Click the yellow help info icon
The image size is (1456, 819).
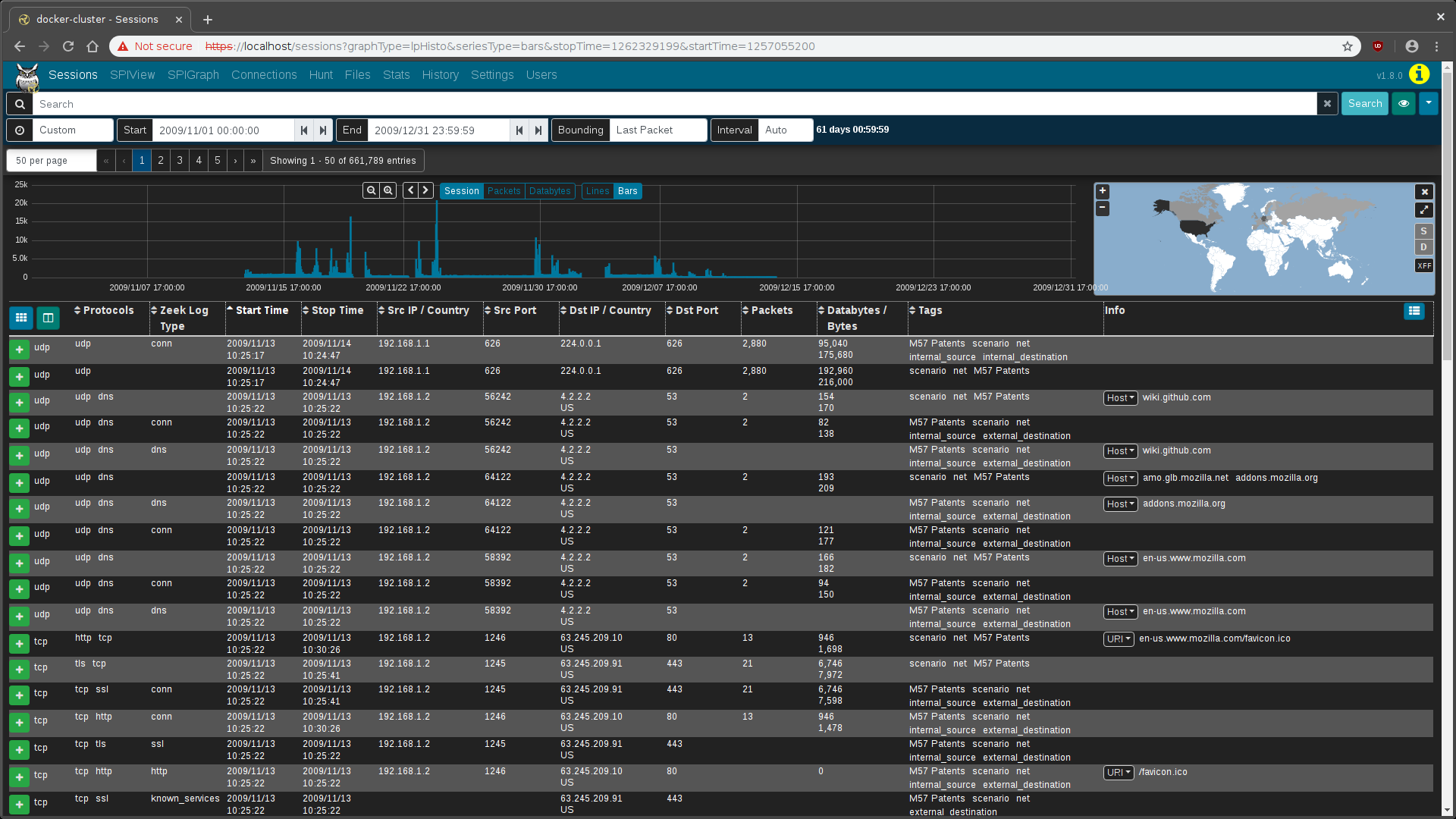coord(1419,74)
